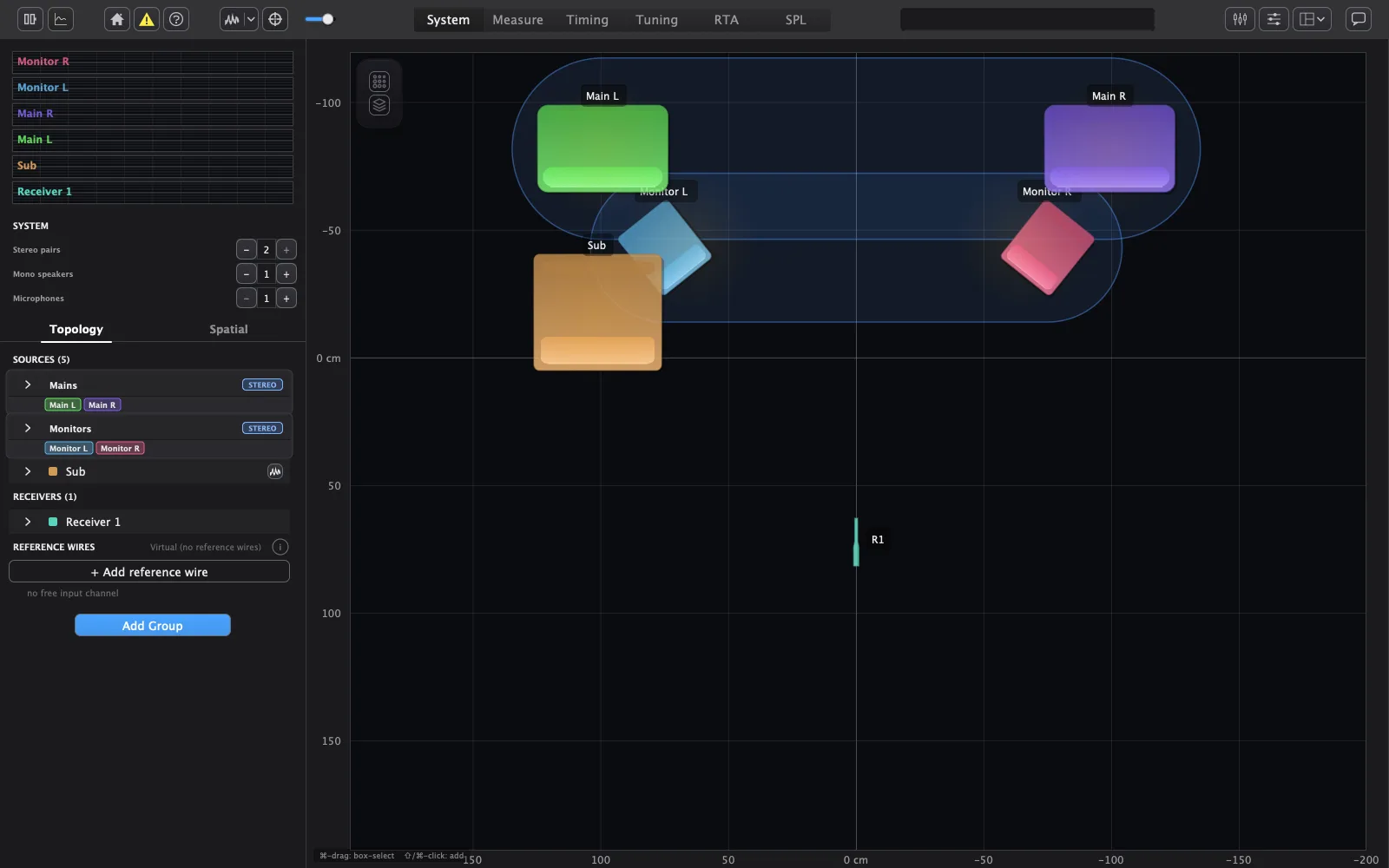Open the help question mark icon
1389x868 pixels.
click(x=176, y=19)
